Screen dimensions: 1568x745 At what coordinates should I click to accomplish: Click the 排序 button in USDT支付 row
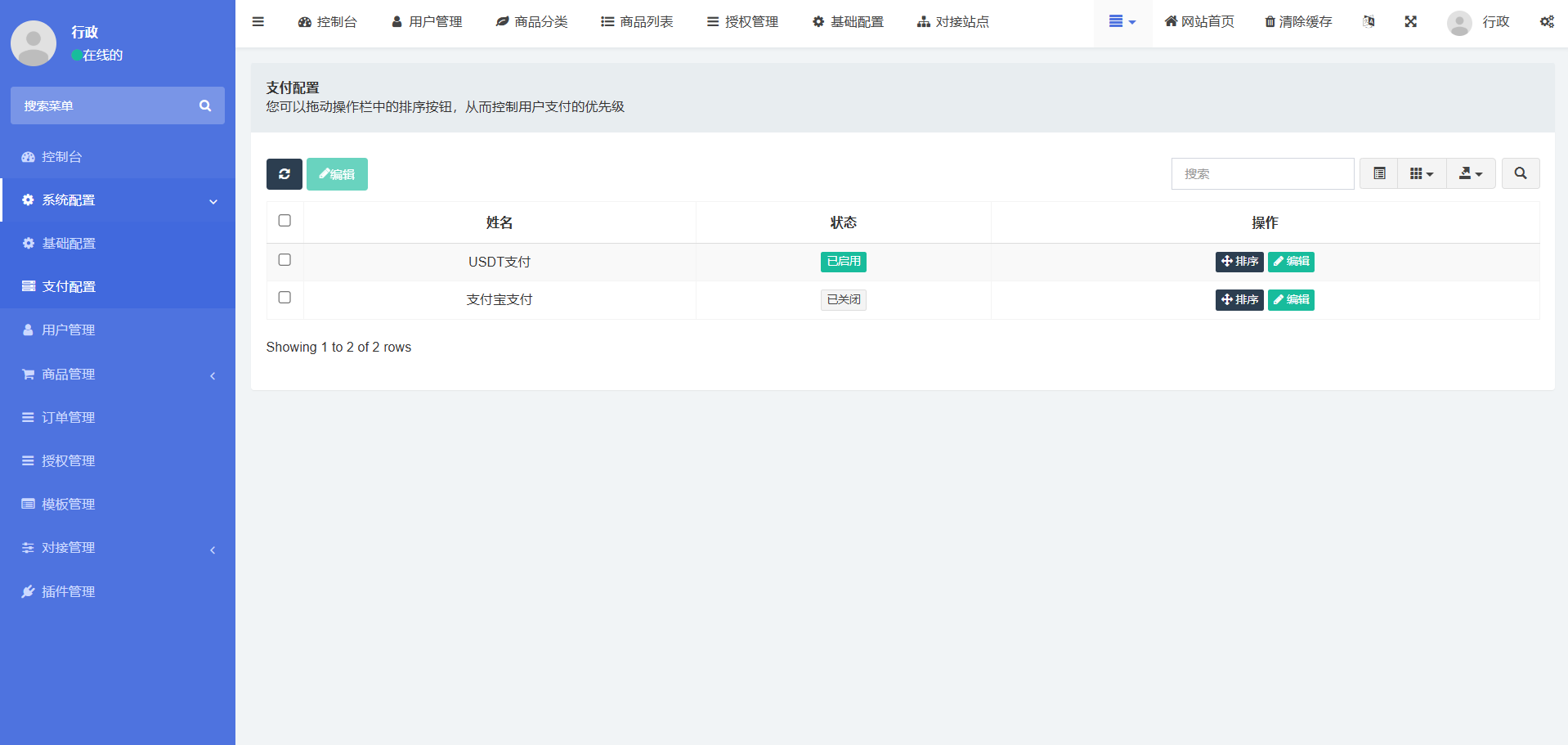[1239, 262]
